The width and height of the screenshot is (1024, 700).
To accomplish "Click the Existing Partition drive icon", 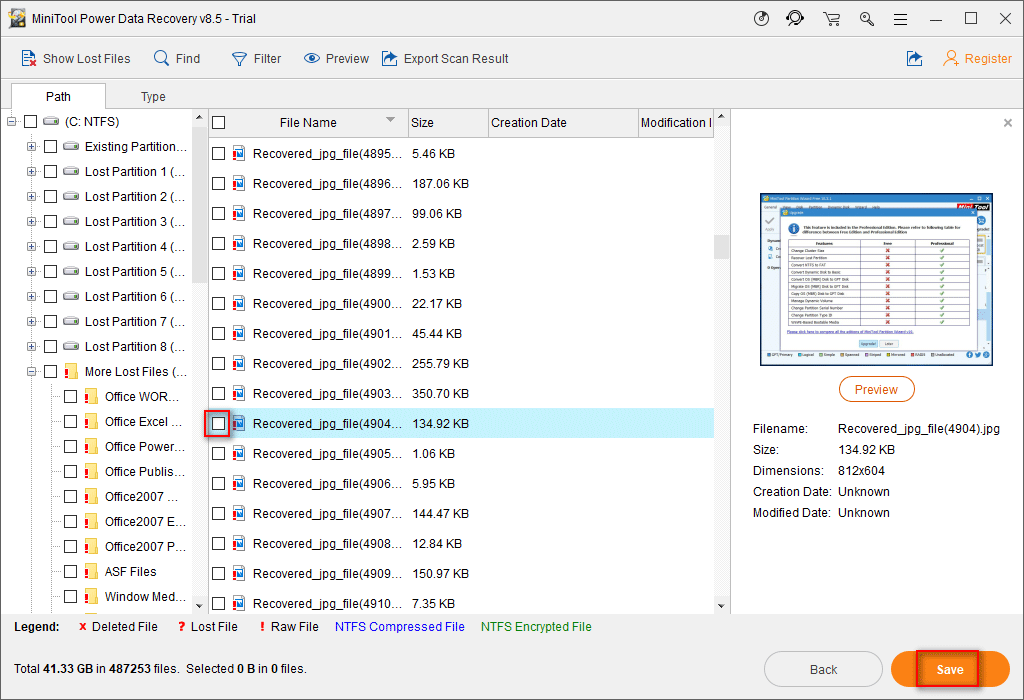I will click(x=71, y=146).
